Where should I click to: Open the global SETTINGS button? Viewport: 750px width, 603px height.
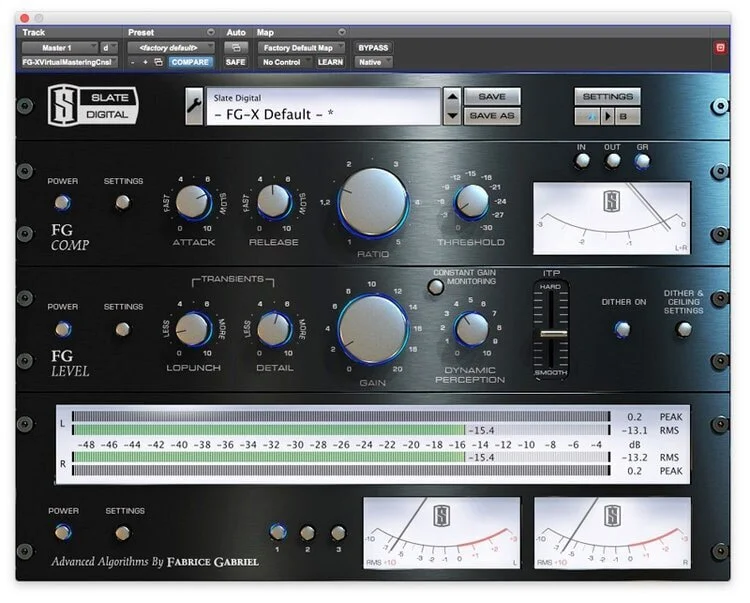click(x=607, y=97)
